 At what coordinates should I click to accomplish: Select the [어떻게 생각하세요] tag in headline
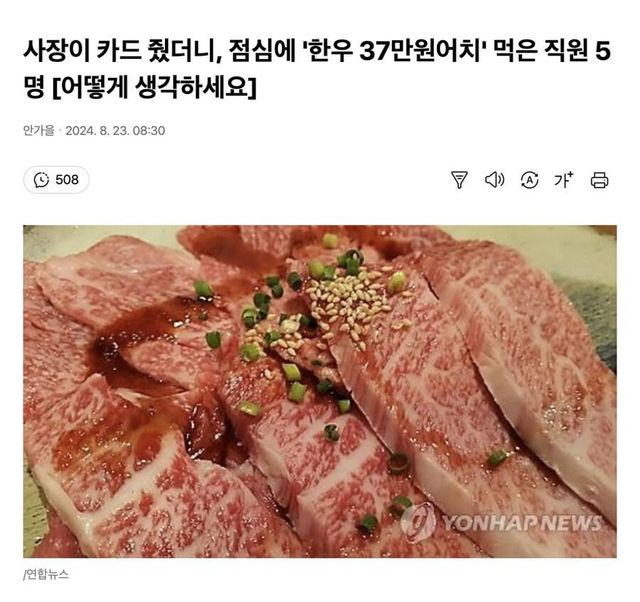155,87
